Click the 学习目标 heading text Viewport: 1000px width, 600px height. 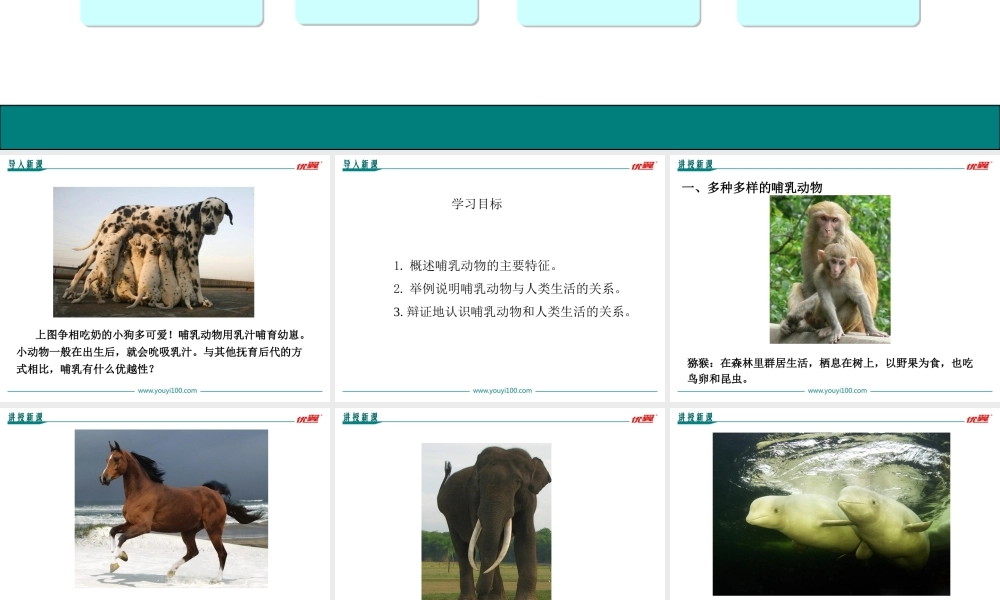click(477, 204)
